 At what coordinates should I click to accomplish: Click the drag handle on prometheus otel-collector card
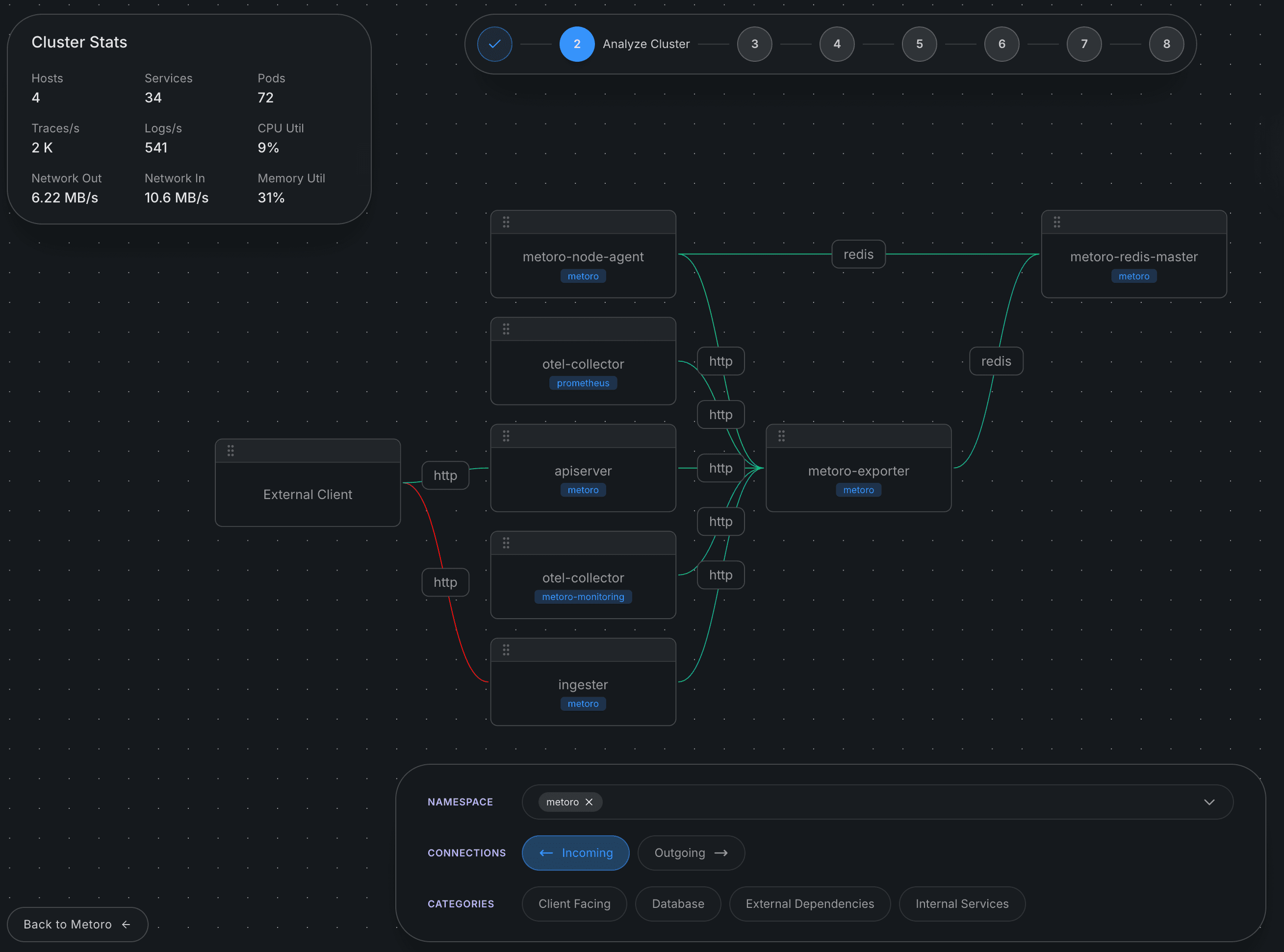(x=506, y=328)
